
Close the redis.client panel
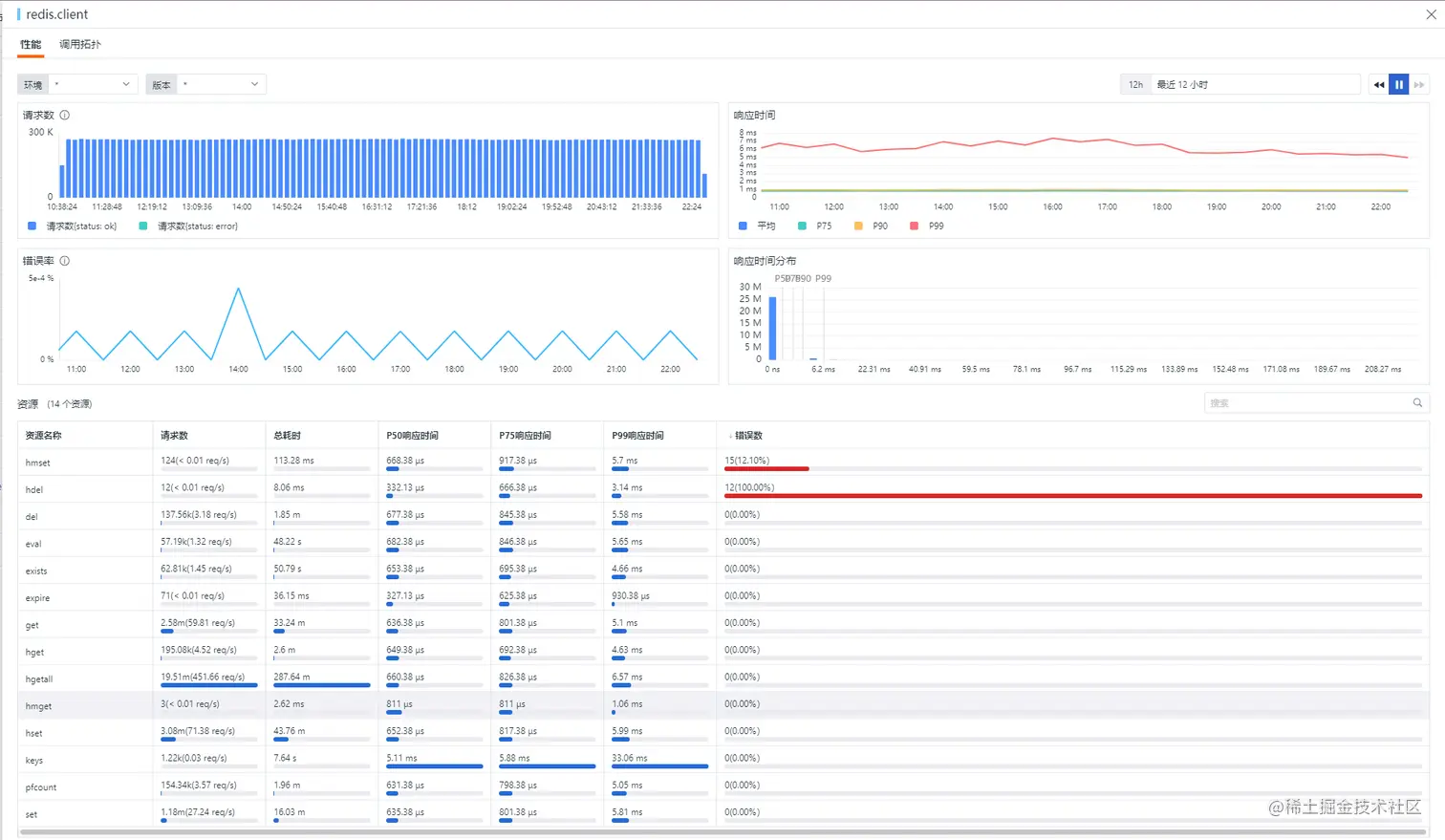tap(1431, 14)
